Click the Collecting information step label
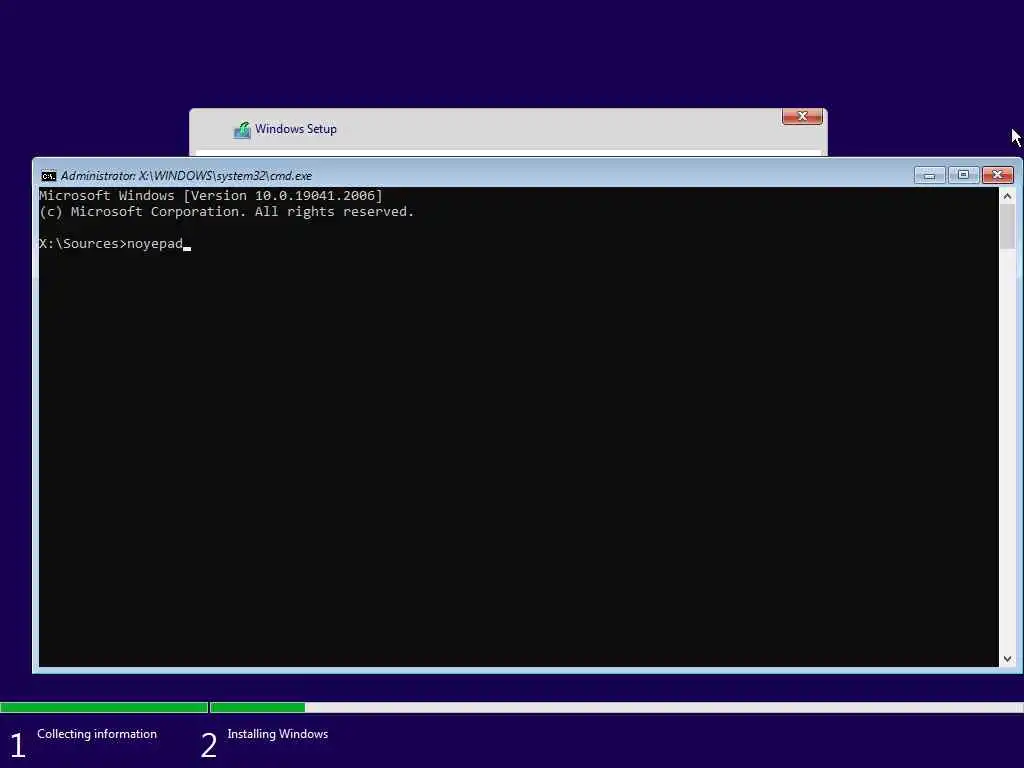 point(97,734)
